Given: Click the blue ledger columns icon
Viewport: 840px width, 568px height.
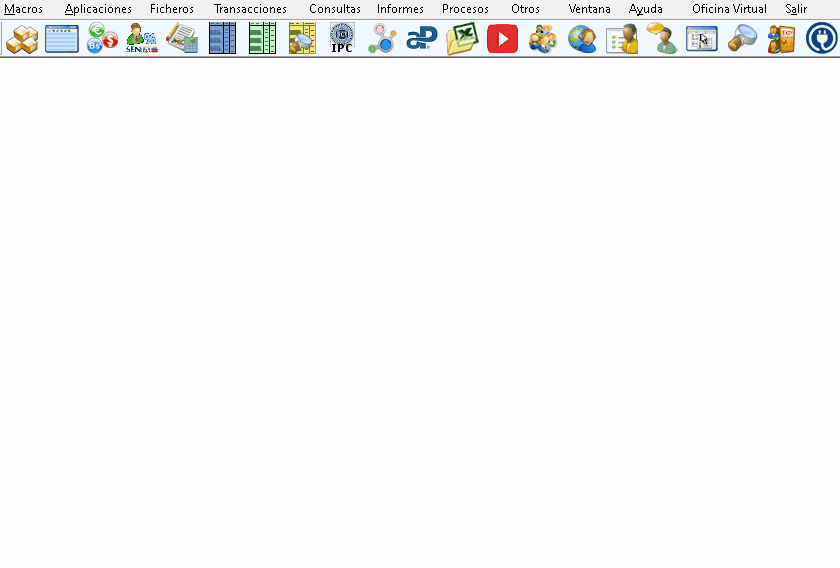Looking at the screenshot, I should 222,39.
